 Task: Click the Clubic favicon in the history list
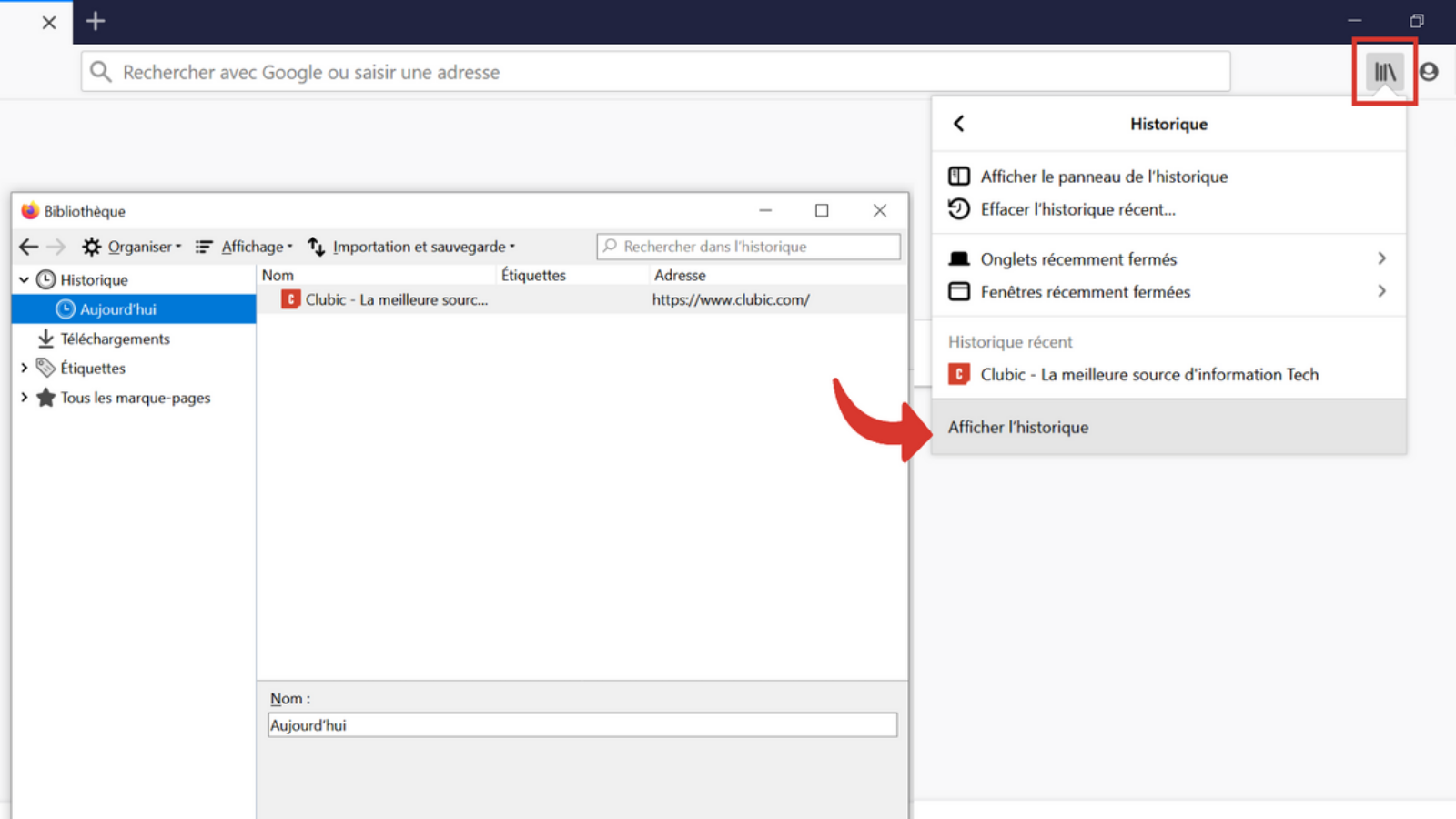pyautogui.click(x=289, y=298)
